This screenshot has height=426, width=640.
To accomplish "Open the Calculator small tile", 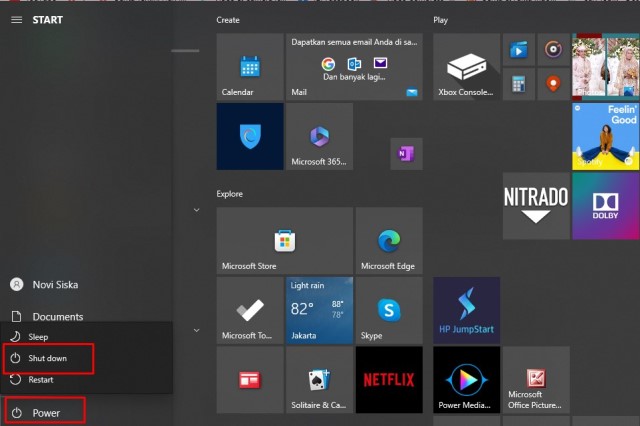I will point(519,84).
